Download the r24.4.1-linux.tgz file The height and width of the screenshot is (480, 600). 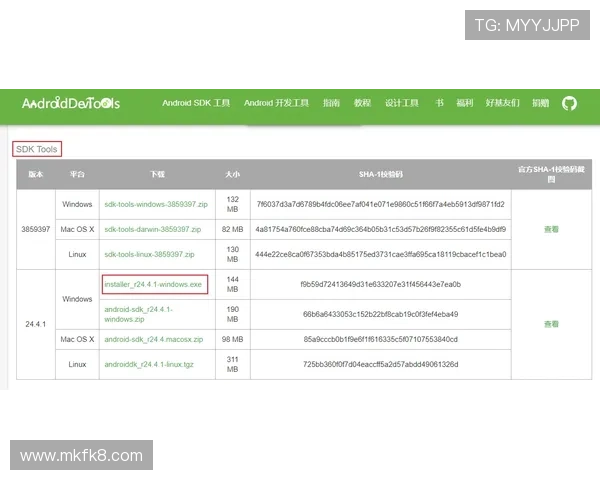(x=149, y=364)
